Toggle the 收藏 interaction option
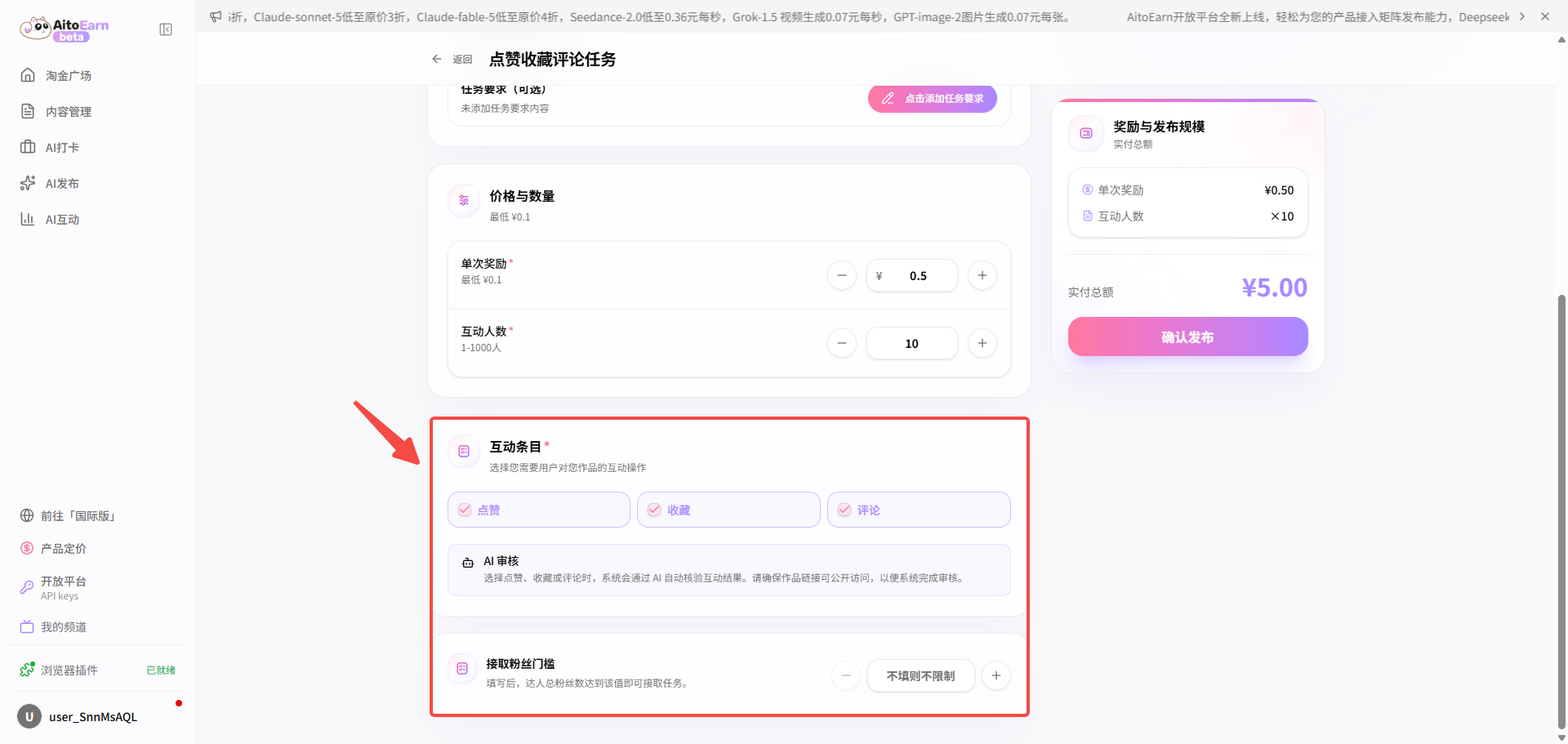Viewport: 1568px width, 744px height. [728, 510]
